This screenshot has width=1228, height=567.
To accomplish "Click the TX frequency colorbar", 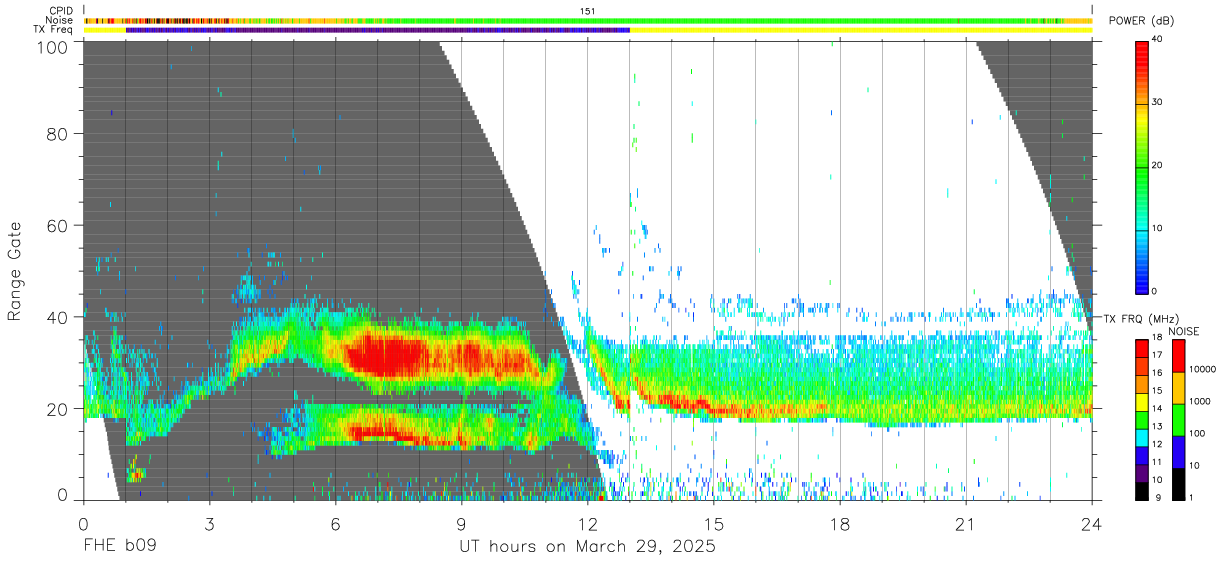I will coord(1142,419).
